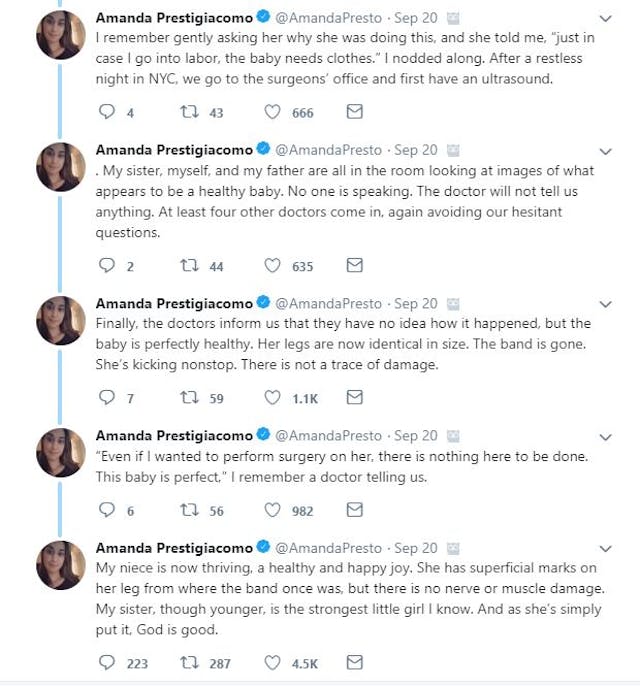Click Amanda's avatar on the "My niece" tweet
Image resolution: width=640 pixels, height=686 pixels.
(x=60, y=565)
